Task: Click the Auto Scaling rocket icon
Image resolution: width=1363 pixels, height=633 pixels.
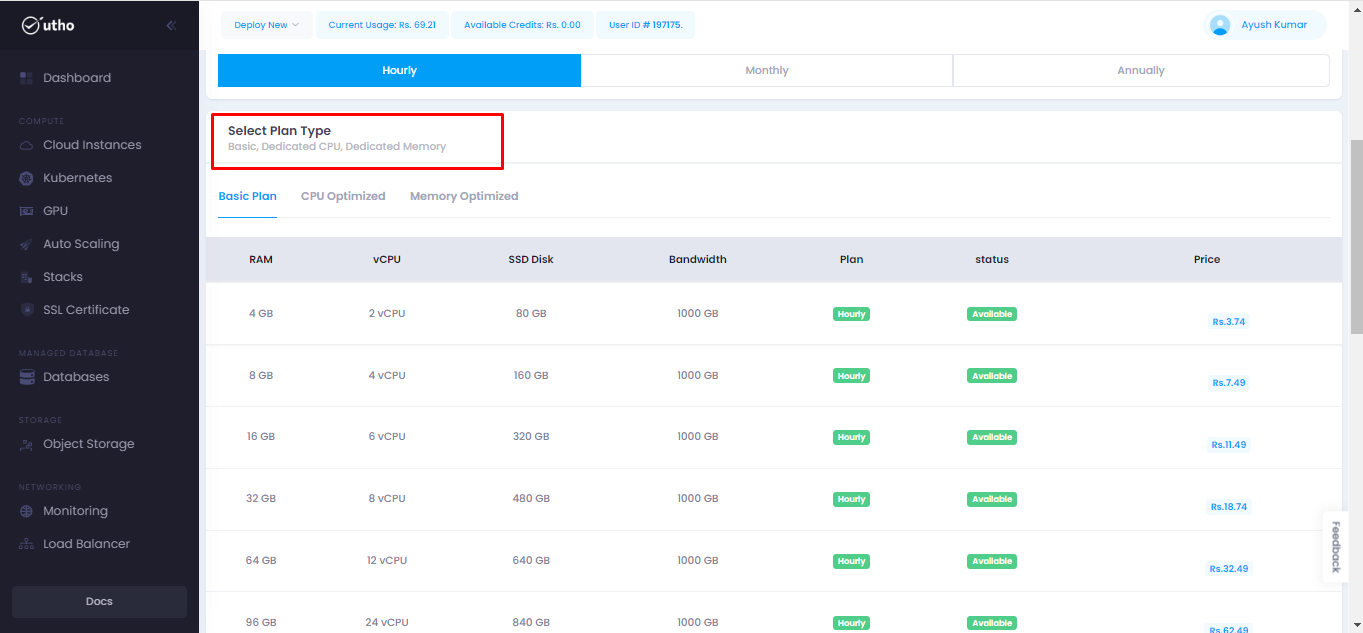Action: pos(26,244)
